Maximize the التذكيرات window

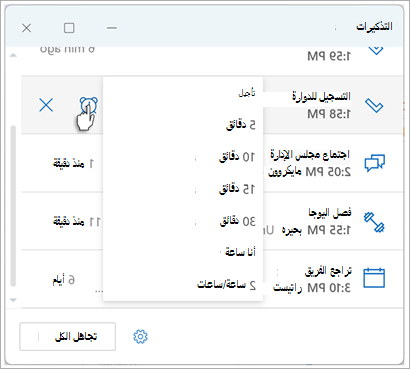point(69,28)
